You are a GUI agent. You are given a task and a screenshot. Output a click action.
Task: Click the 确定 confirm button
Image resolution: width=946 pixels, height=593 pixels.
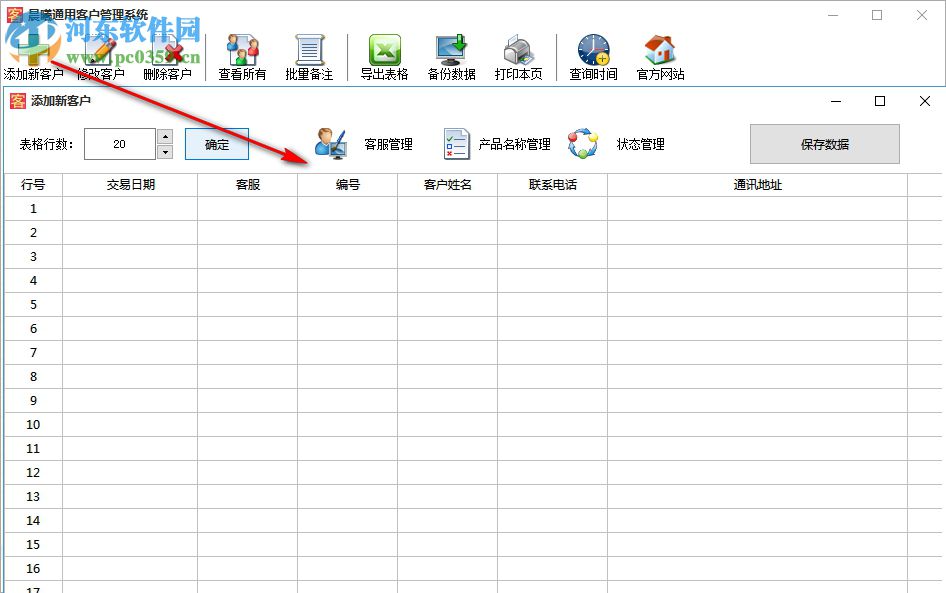(216, 143)
